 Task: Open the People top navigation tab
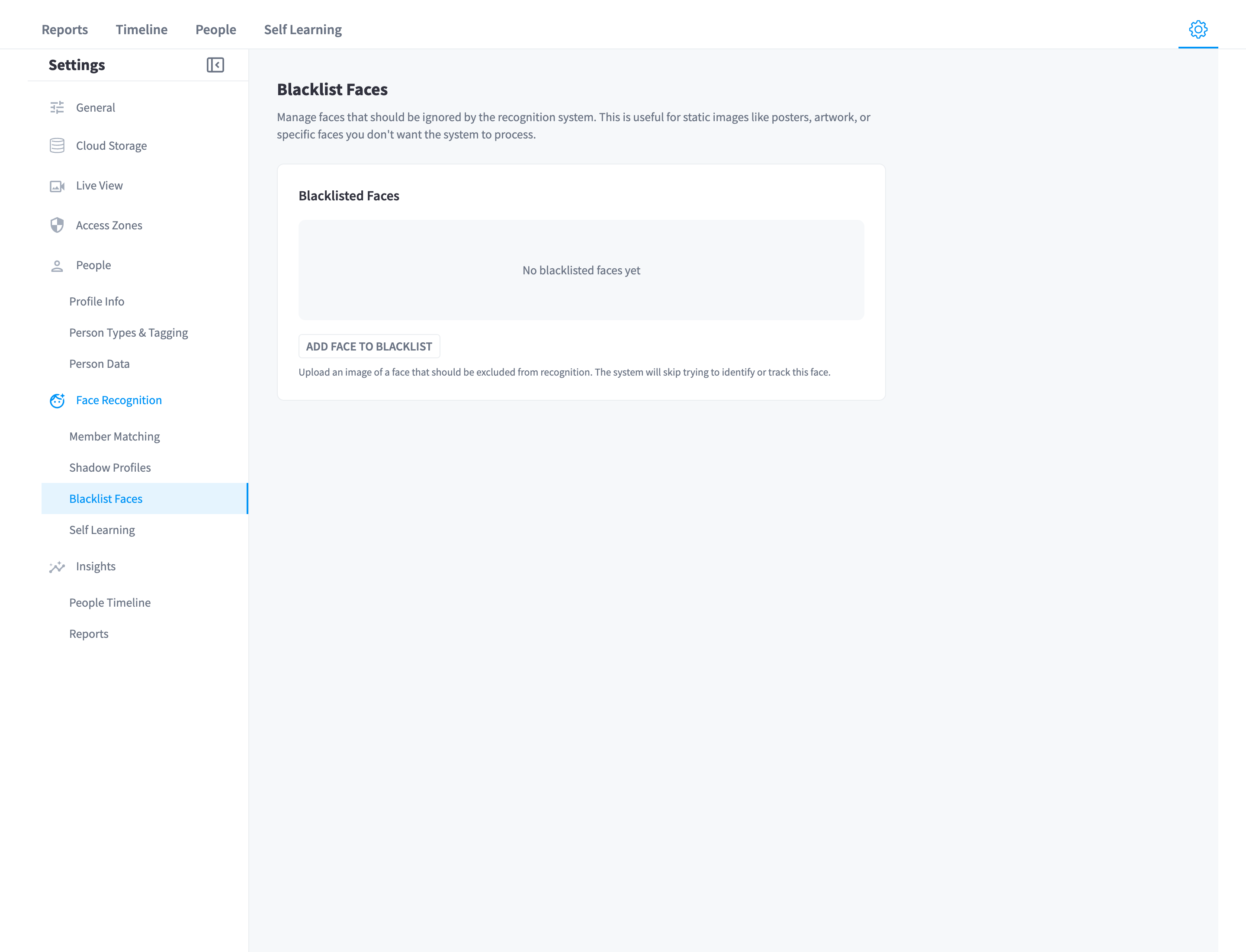[x=216, y=29]
